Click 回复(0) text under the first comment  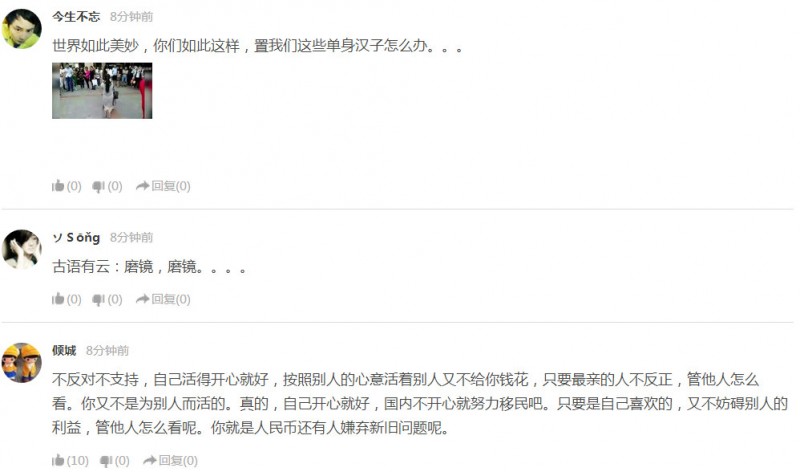click(x=171, y=186)
